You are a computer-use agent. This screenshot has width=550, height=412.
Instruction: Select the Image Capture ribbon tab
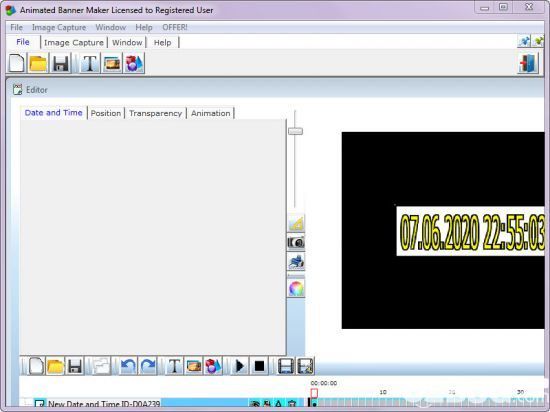pyautogui.click(x=74, y=42)
